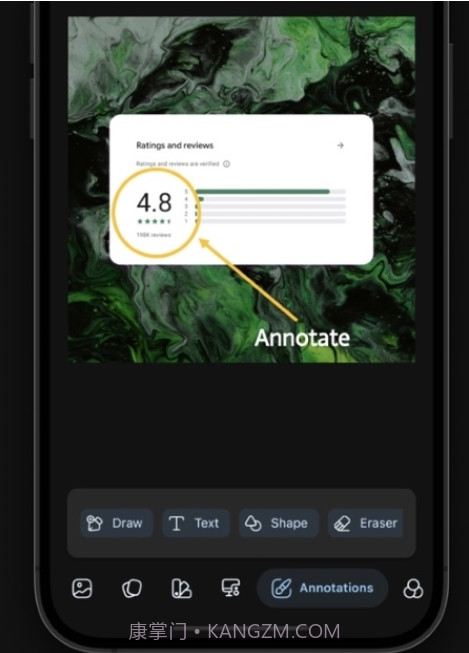Click the info icon after verified text
The image size is (469, 653).
pyautogui.click(x=227, y=164)
